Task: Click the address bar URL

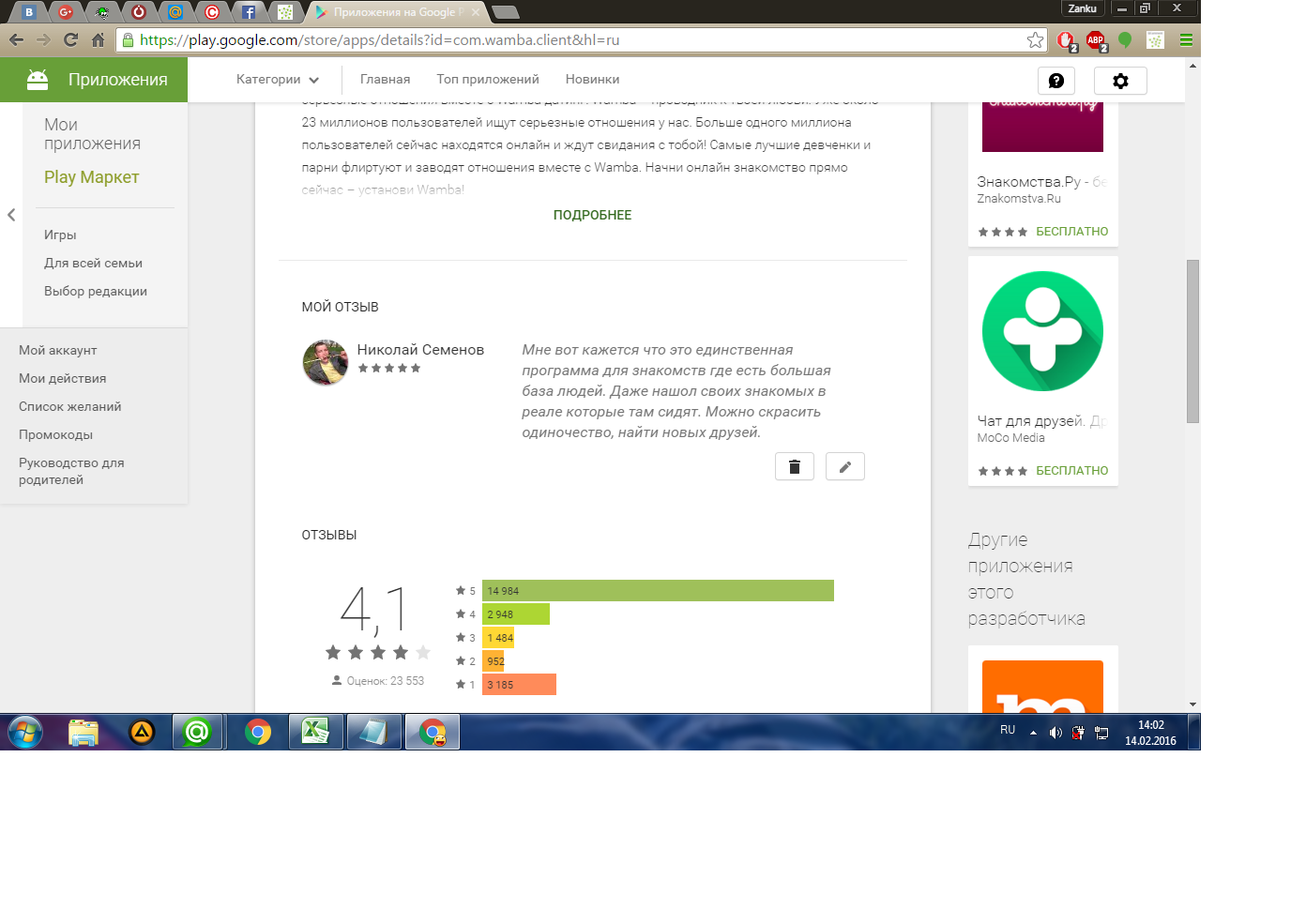Action: (x=379, y=39)
